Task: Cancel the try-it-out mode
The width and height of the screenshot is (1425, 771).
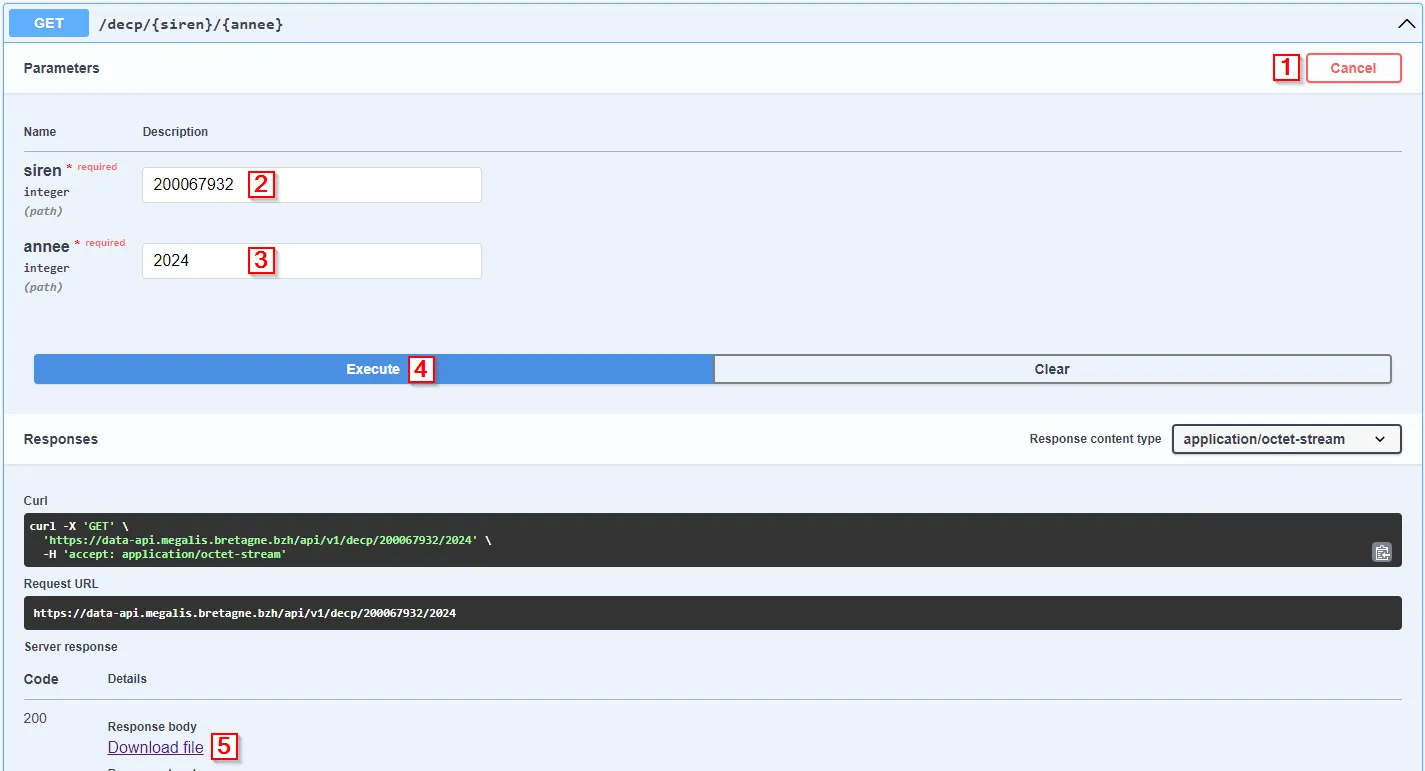Action: 1353,68
